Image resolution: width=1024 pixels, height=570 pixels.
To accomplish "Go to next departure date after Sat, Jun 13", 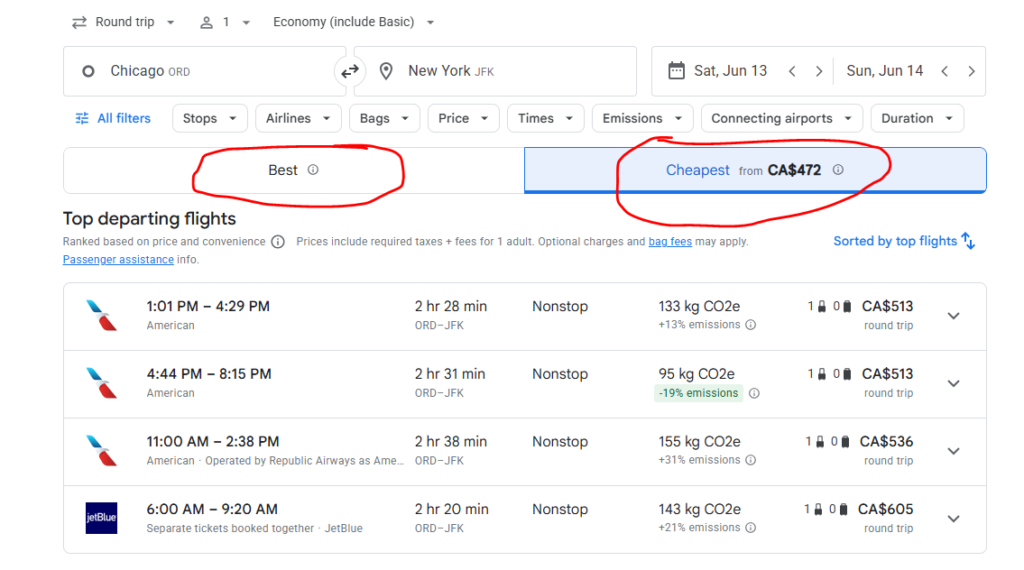I will point(819,71).
